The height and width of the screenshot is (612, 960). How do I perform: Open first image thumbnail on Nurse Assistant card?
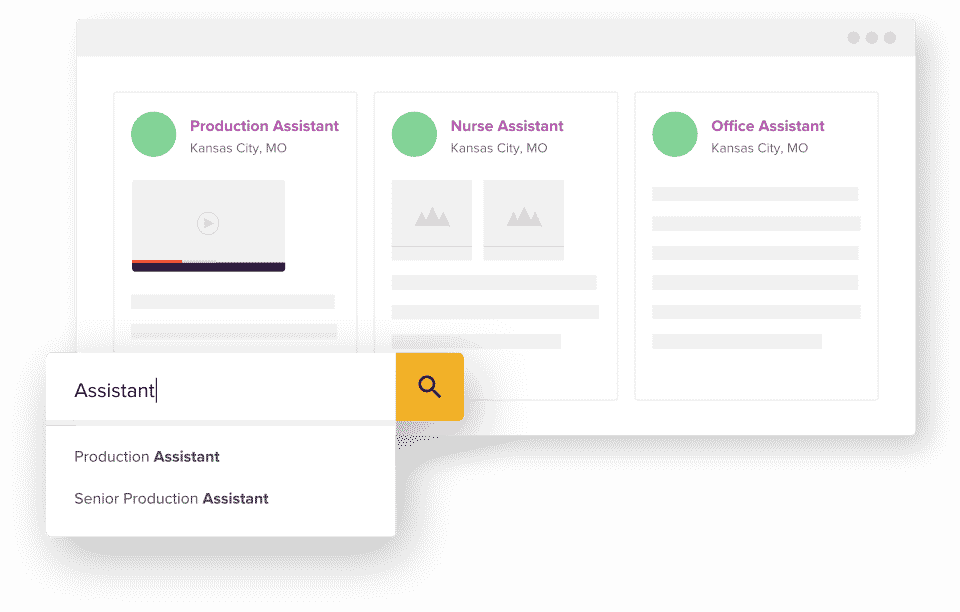tap(432, 220)
